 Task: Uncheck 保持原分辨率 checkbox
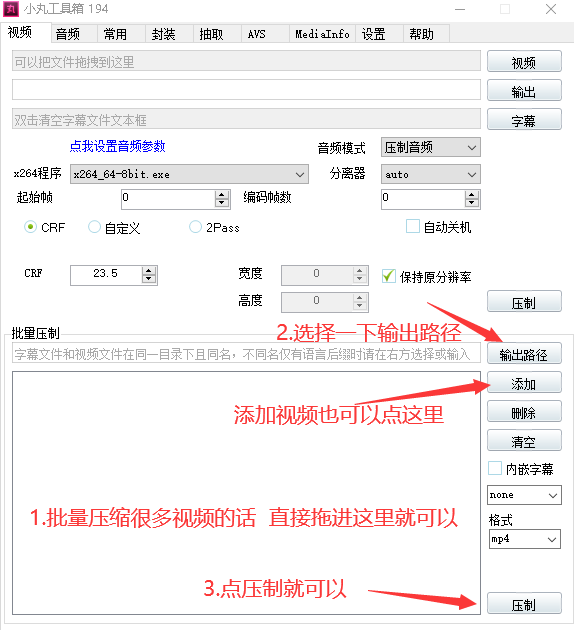coord(388,276)
